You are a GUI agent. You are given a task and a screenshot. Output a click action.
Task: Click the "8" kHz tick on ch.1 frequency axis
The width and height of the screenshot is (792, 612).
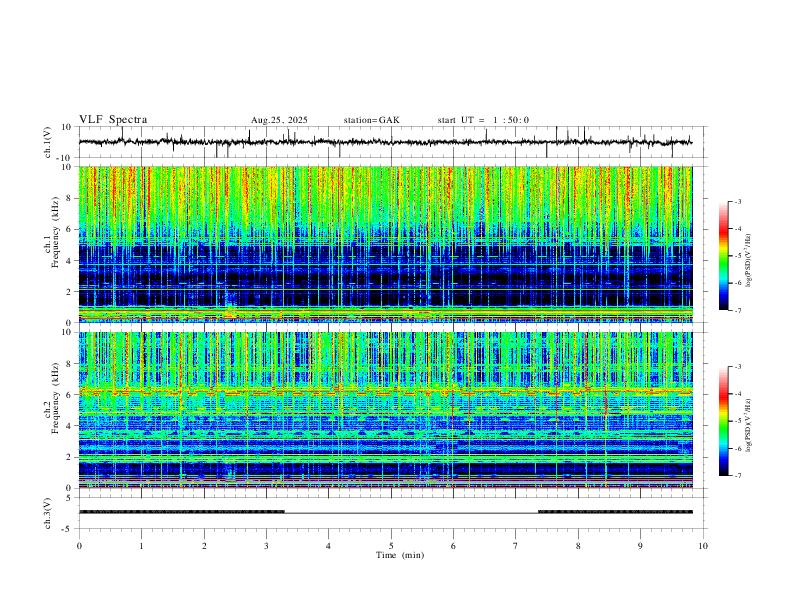tap(70, 198)
